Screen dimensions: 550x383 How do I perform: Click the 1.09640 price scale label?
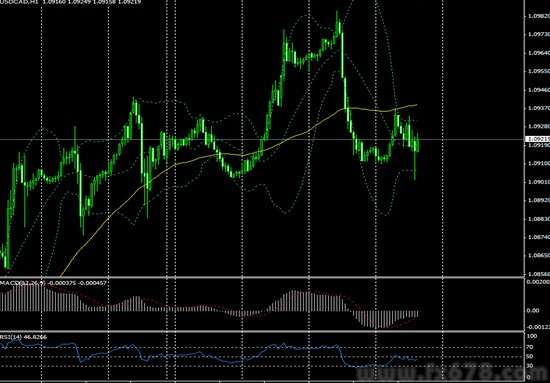pyautogui.click(x=538, y=53)
